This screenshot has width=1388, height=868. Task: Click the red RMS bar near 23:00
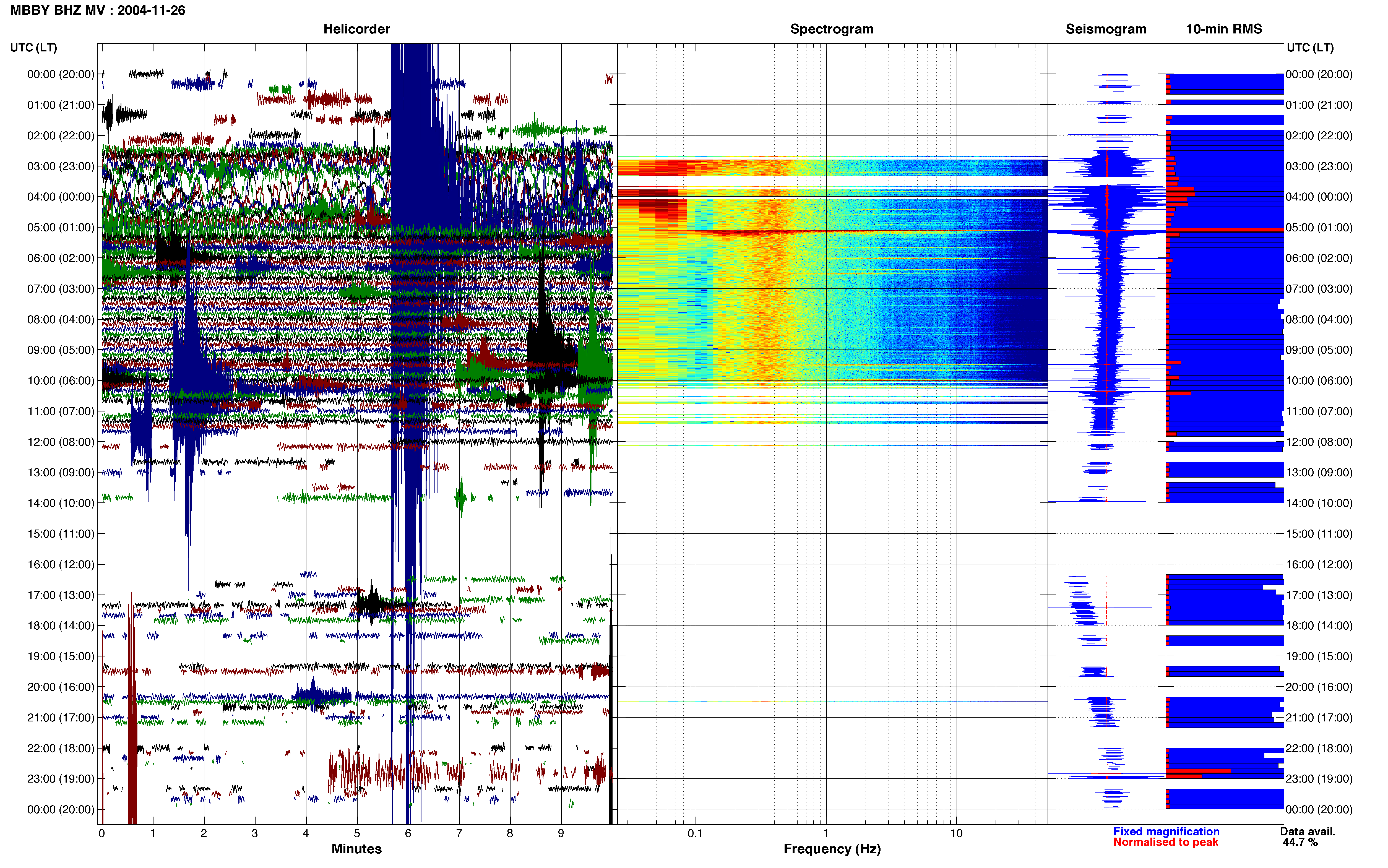pos(1198,771)
